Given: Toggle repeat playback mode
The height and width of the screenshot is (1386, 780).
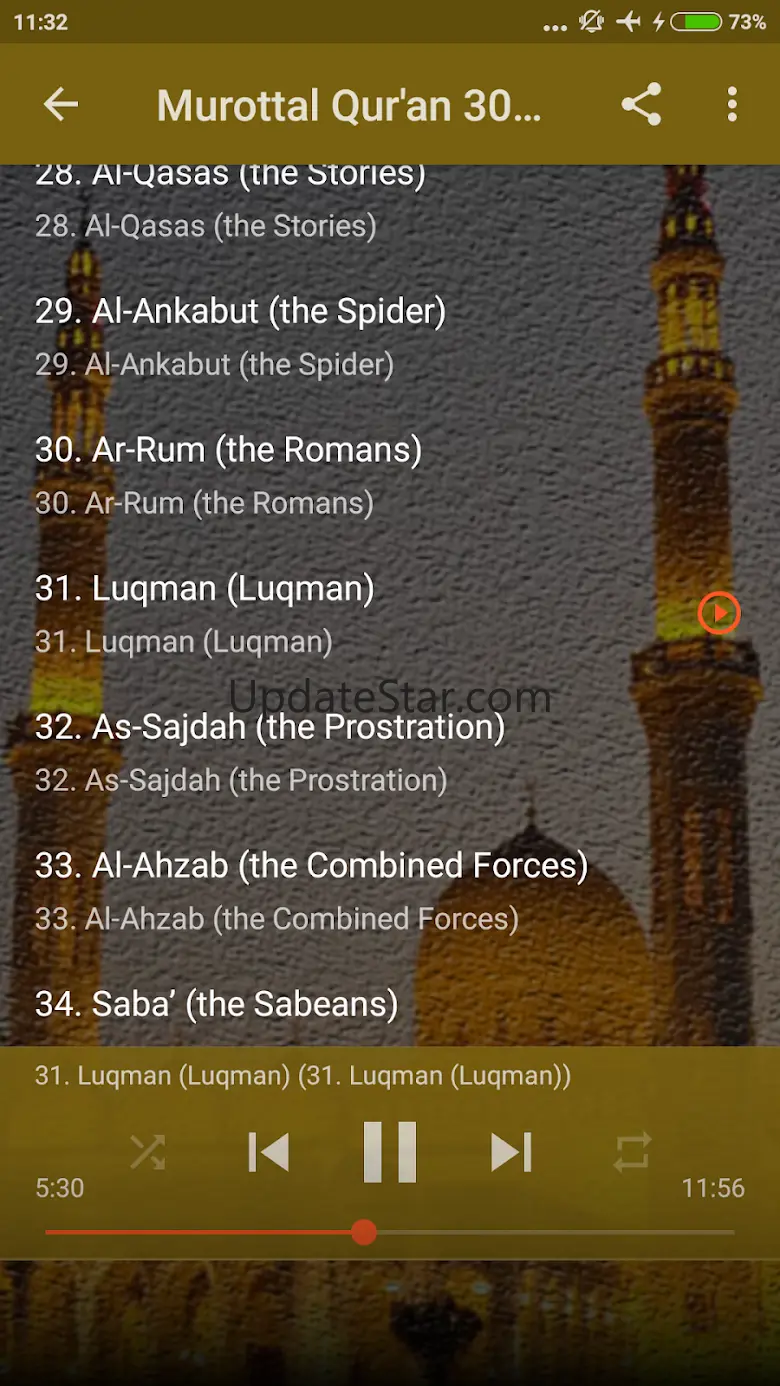Looking at the screenshot, I should [x=632, y=1152].
